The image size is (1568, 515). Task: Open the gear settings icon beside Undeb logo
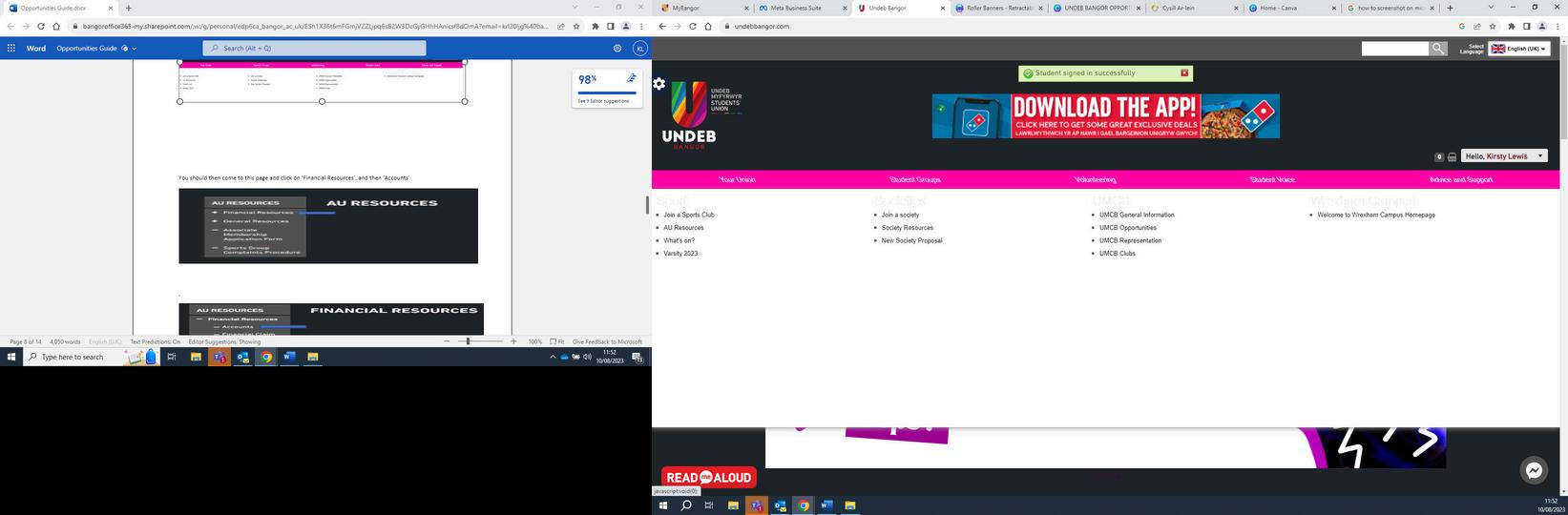(659, 84)
